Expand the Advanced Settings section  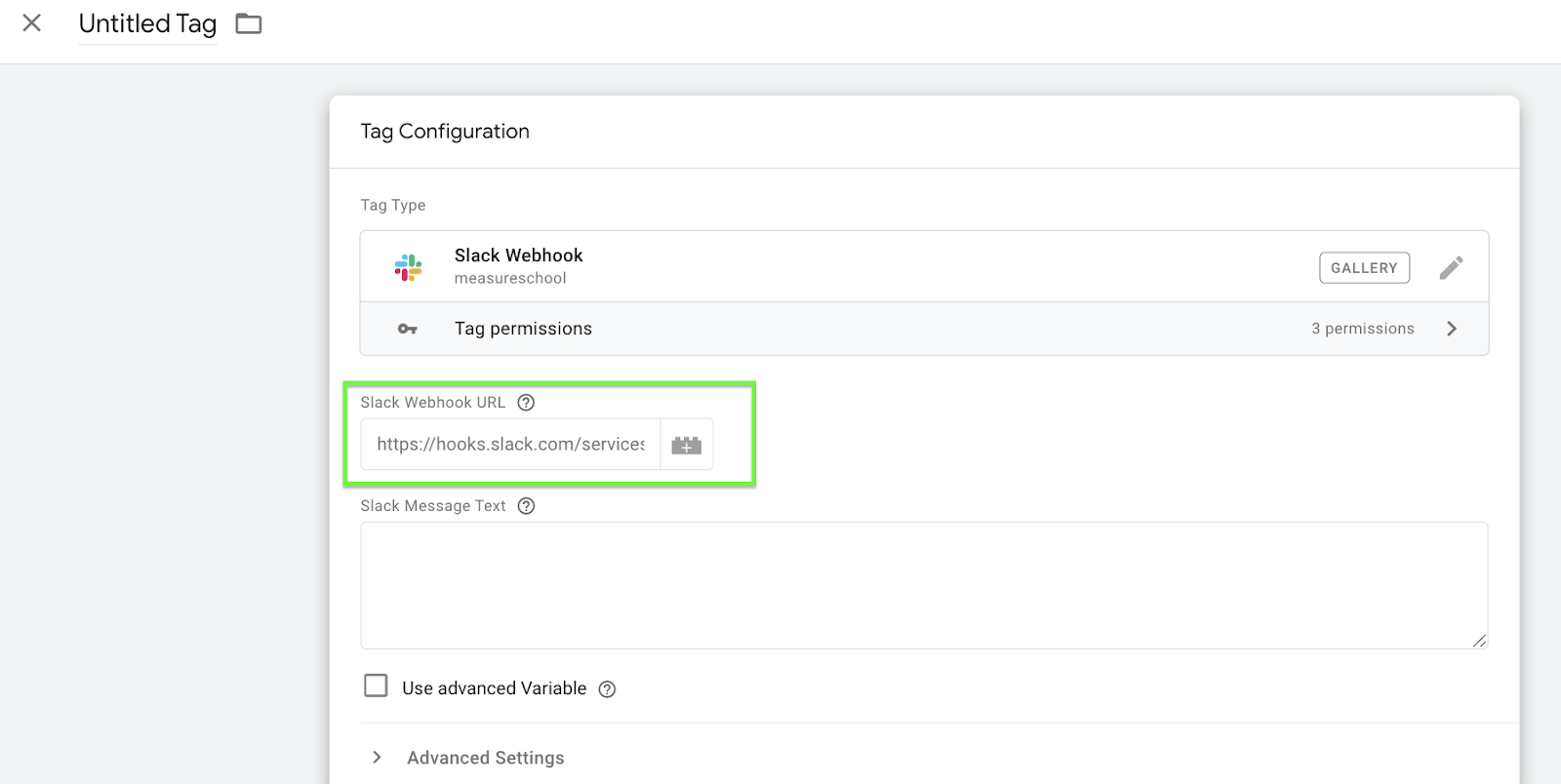click(377, 758)
